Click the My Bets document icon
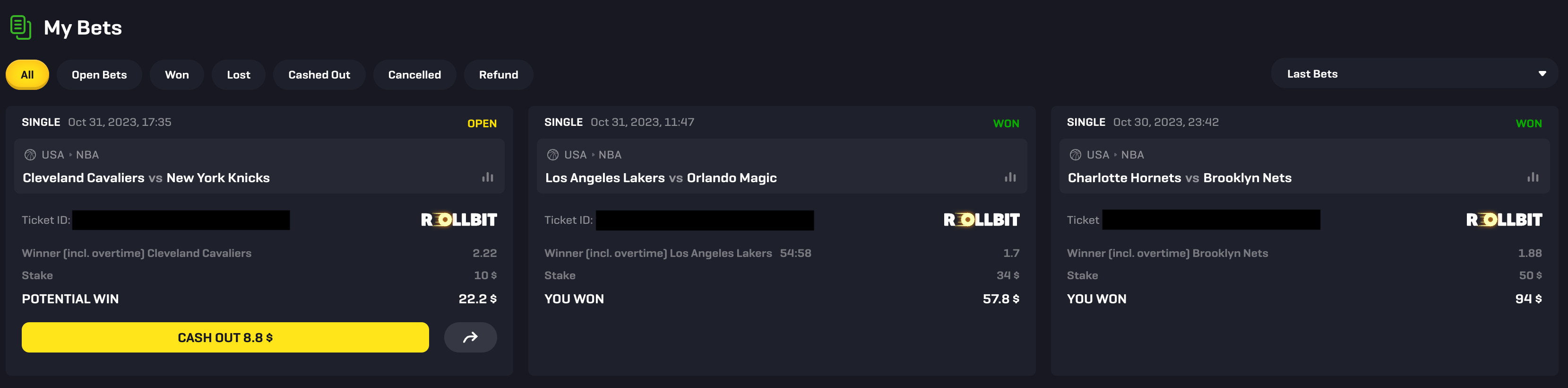Viewport: 1568px width, 388px height. (x=21, y=27)
